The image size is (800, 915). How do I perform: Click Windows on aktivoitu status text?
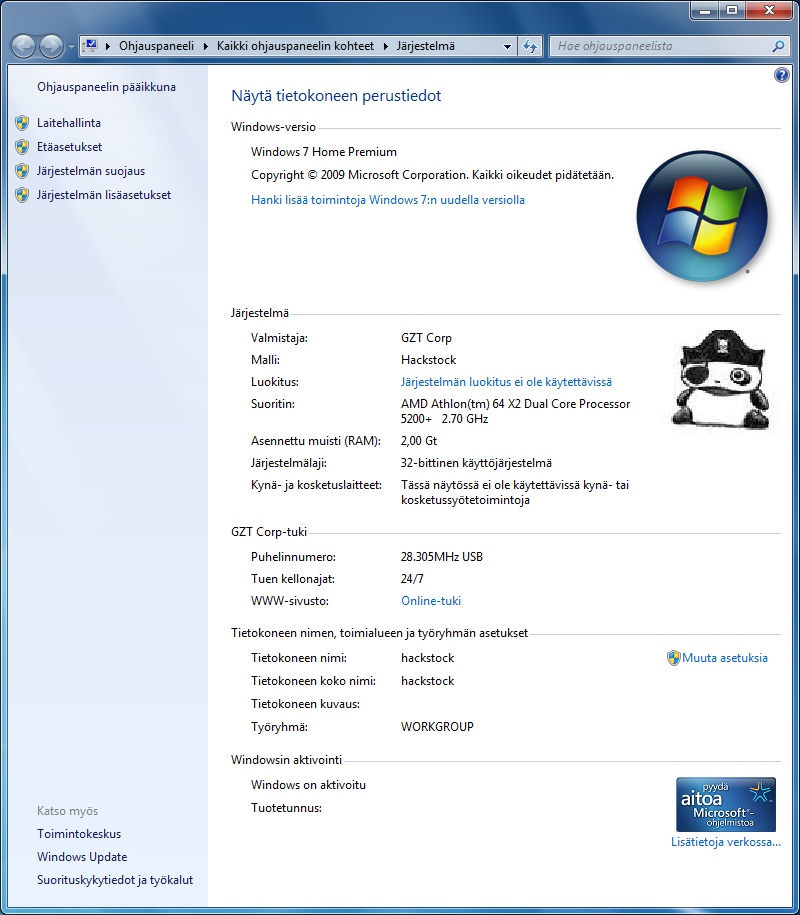tap(308, 784)
